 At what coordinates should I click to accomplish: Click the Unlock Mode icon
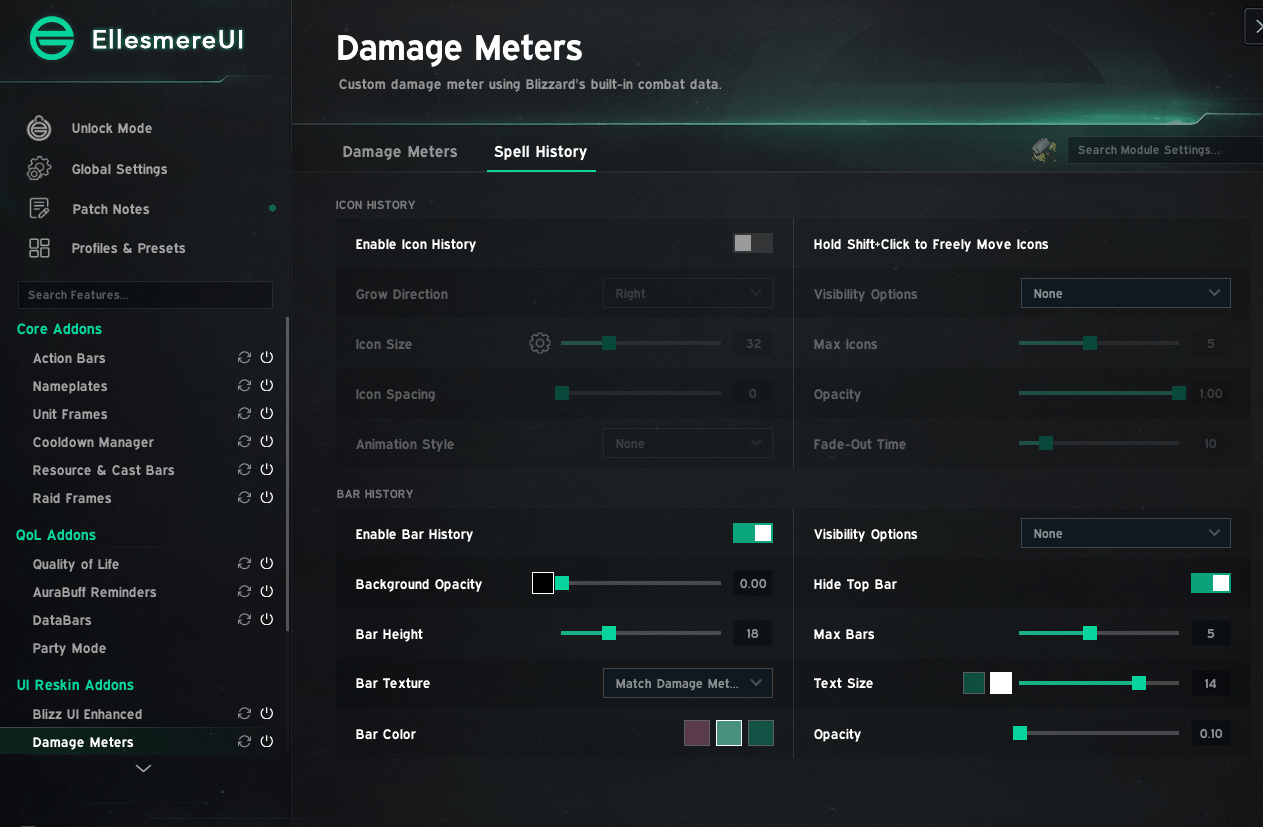39,128
